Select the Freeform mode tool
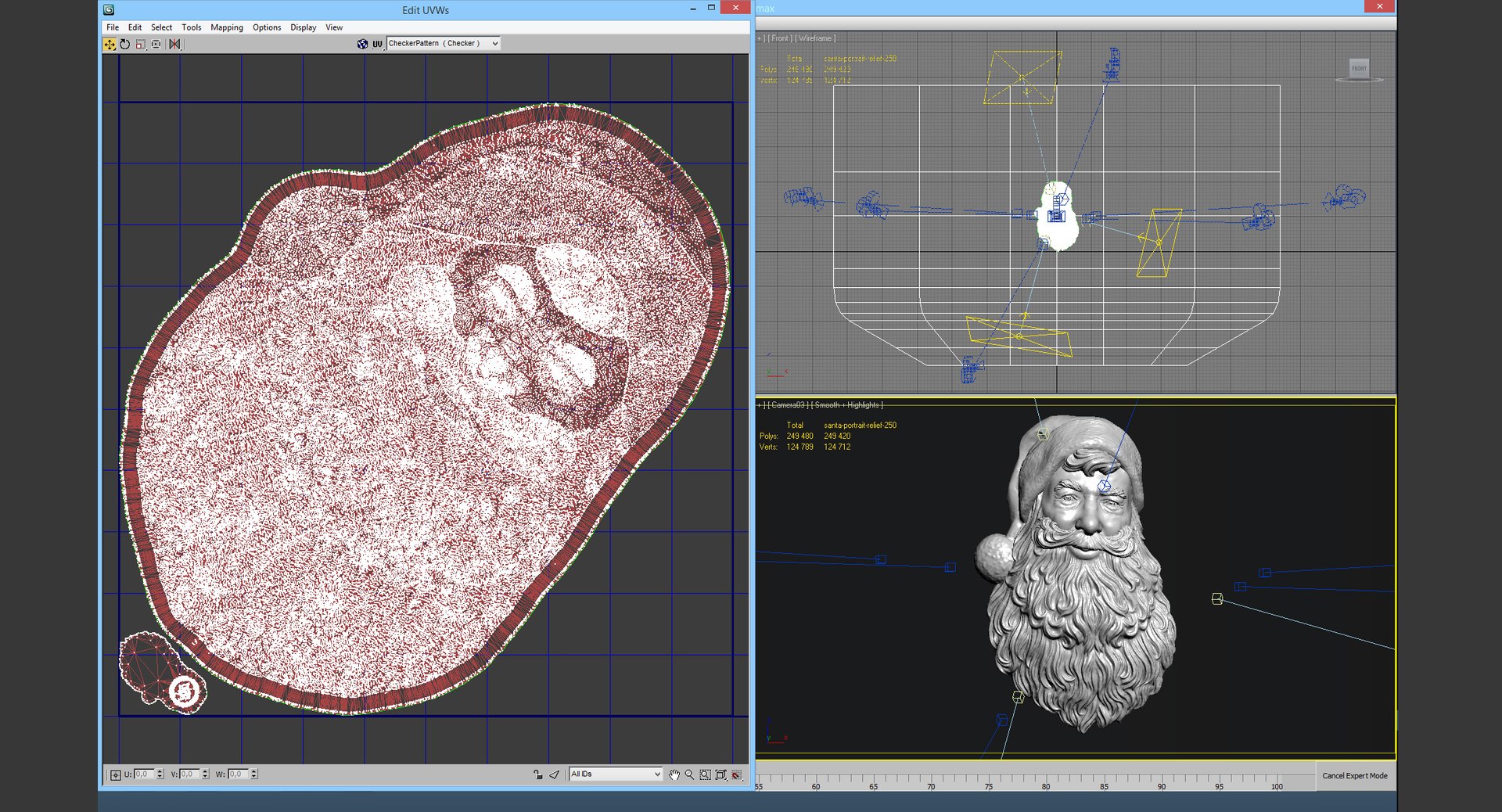 pyautogui.click(x=156, y=45)
